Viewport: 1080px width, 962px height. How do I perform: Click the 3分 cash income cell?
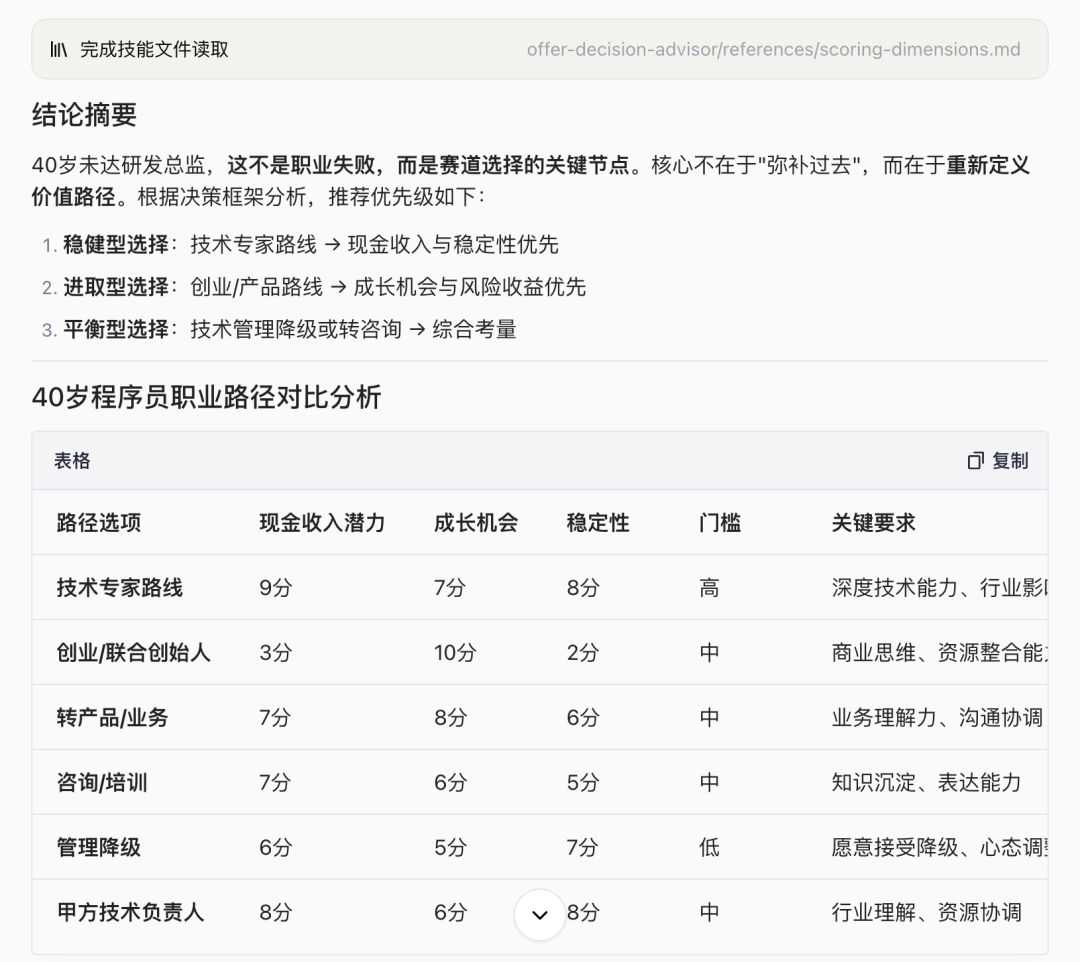[276, 652]
